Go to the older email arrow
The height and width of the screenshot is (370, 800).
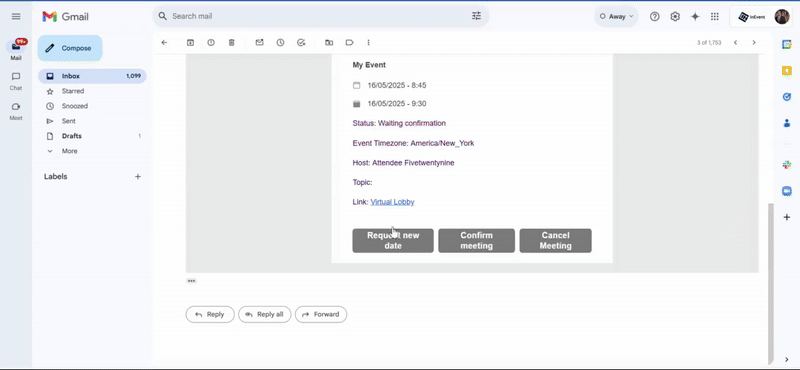pos(754,43)
